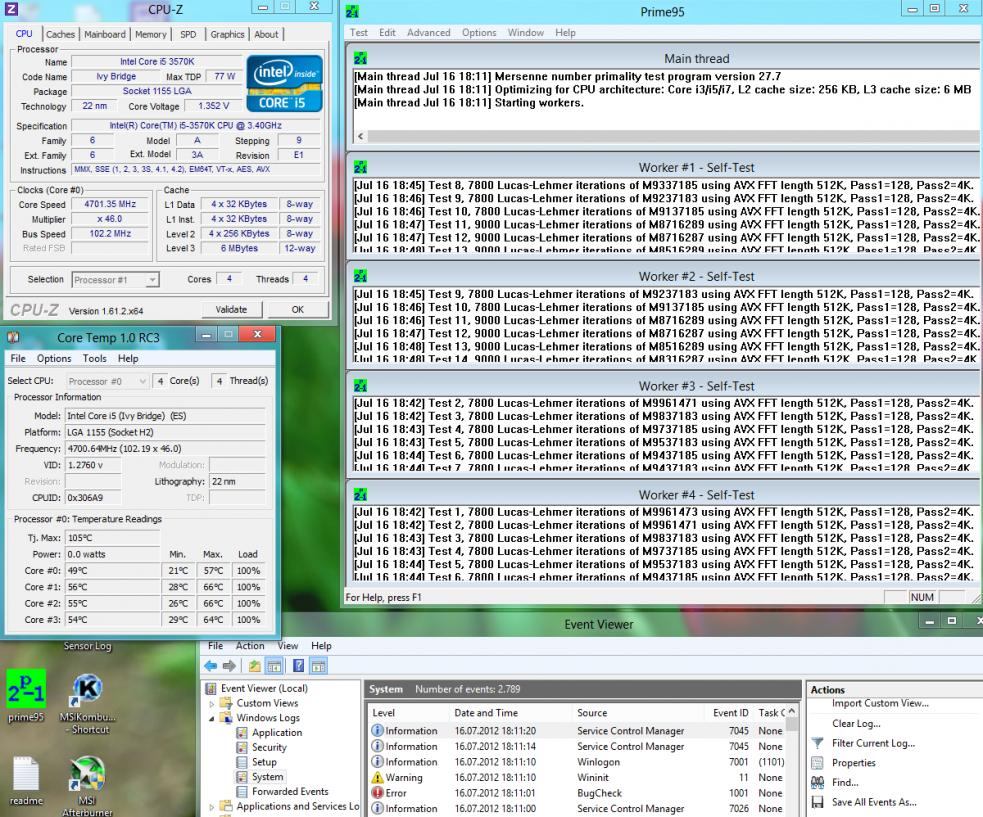
Task: Open the Test menu in Prime95
Action: click(x=359, y=33)
